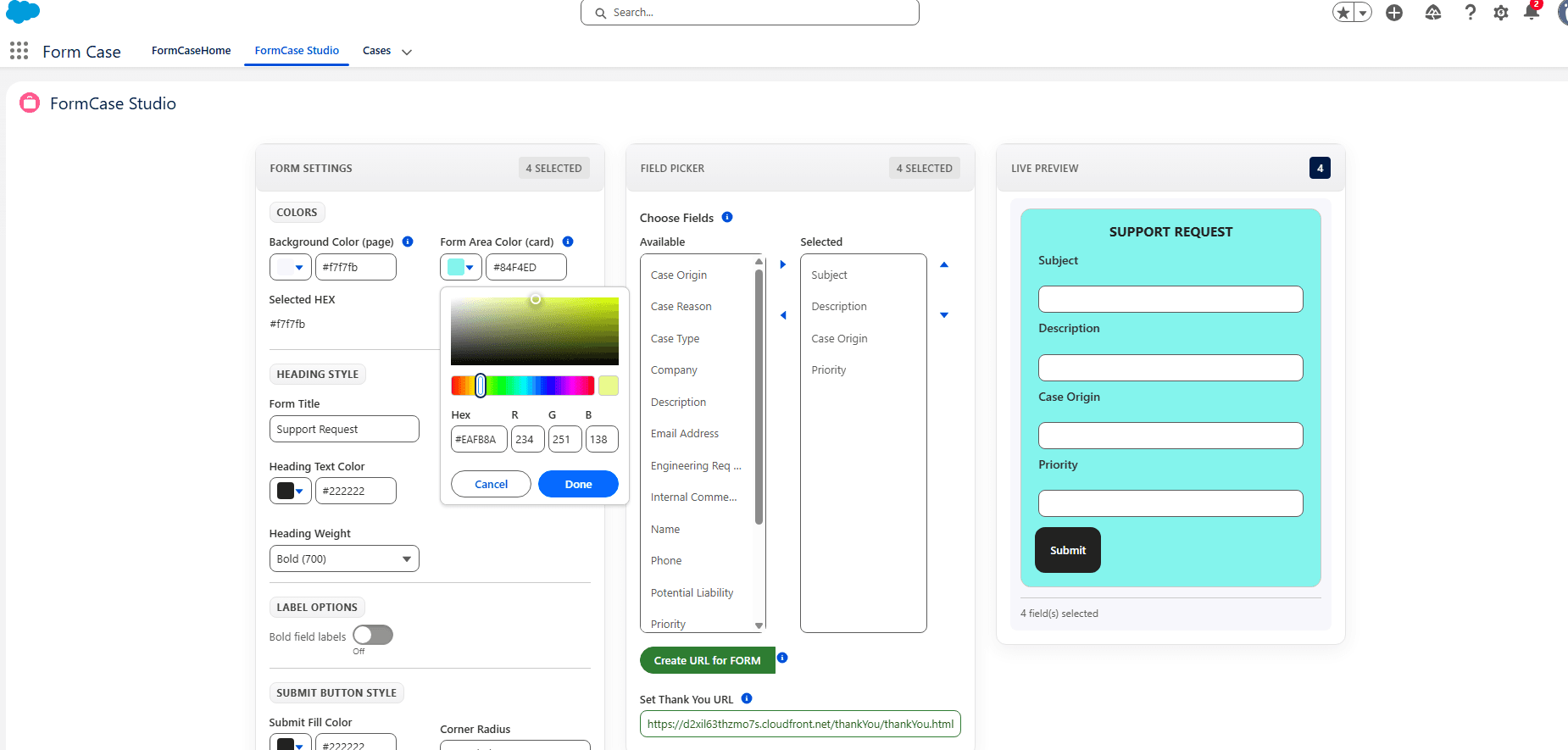This screenshot has width=1568, height=750.
Task: Open the Heading Weight Bold (700) dropdown
Action: pyautogui.click(x=344, y=558)
